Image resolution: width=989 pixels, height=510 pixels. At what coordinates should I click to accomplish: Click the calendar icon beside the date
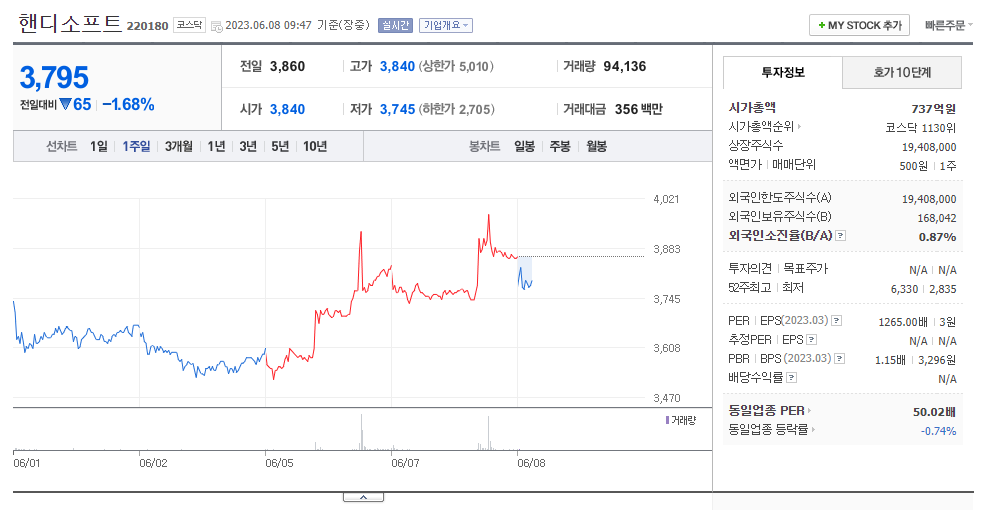tap(216, 26)
